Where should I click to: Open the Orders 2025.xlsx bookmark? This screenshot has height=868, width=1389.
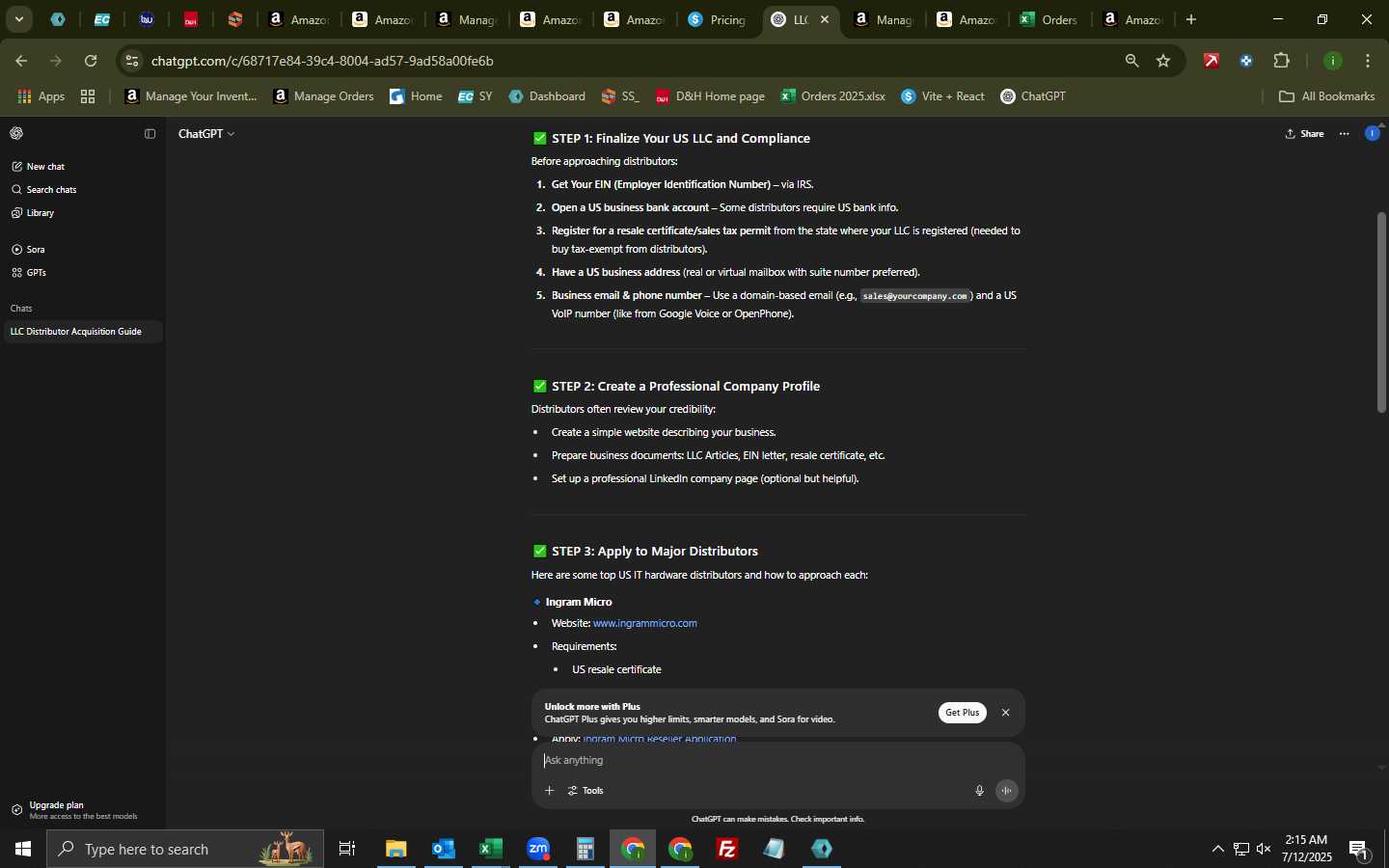tap(833, 96)
